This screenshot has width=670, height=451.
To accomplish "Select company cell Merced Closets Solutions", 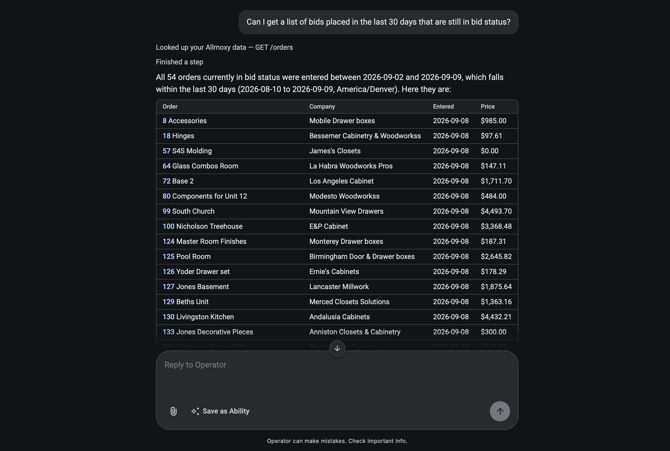I will [350, 302].
